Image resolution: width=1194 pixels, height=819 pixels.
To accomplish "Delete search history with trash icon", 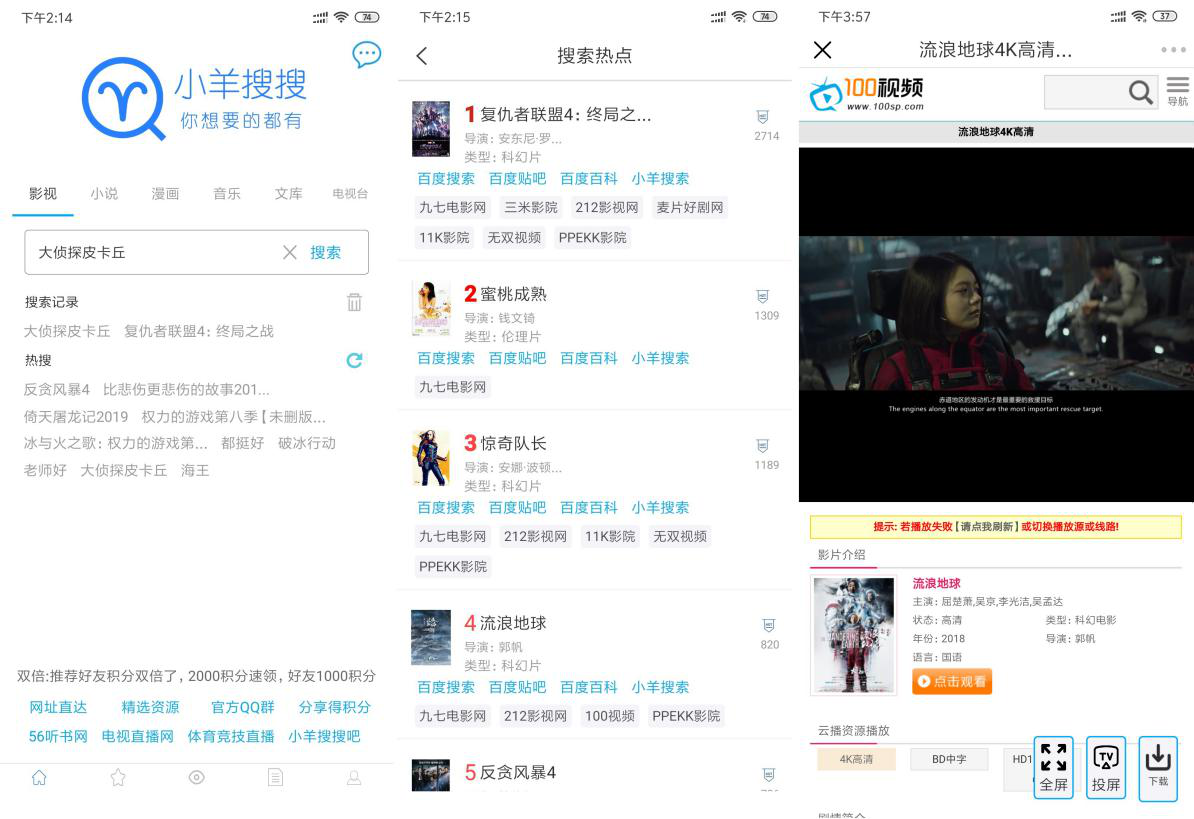I will [354, 302].
